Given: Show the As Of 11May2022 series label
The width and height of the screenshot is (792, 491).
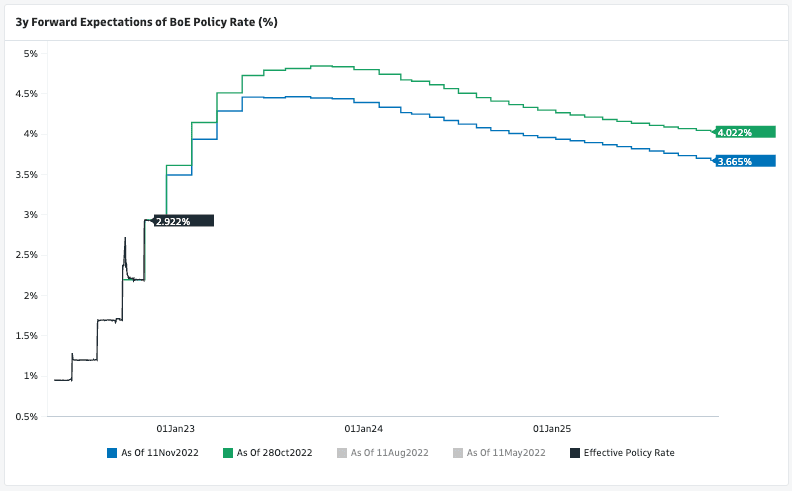Looking at the screenshot, I should point(506,453).
